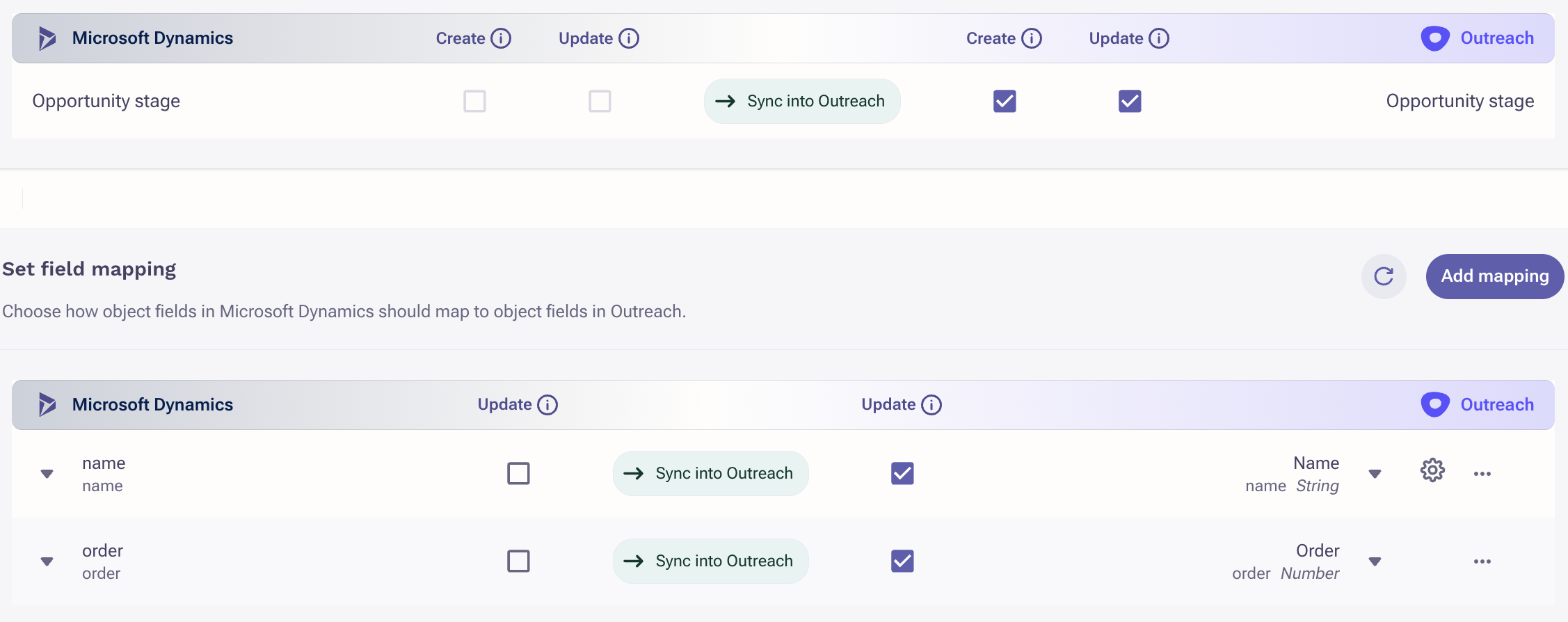Enable Dynamics Create for Opportunity stage
The width and height of the screenshot is (1568, 622).
[474, 102]
